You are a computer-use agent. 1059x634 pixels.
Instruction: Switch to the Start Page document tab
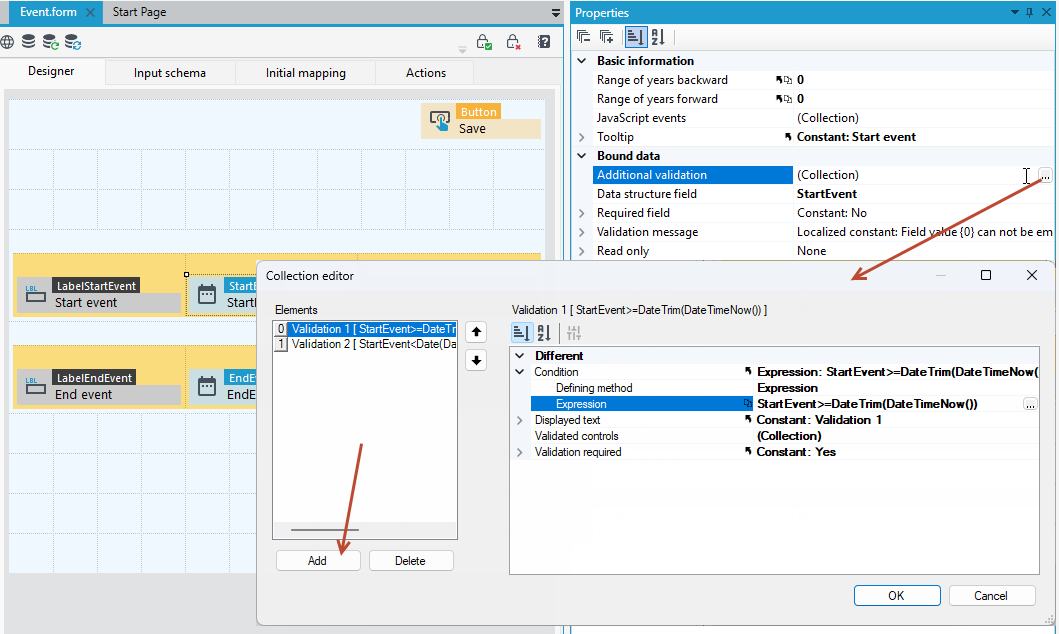pyautogui.click(x=139, y=12)
